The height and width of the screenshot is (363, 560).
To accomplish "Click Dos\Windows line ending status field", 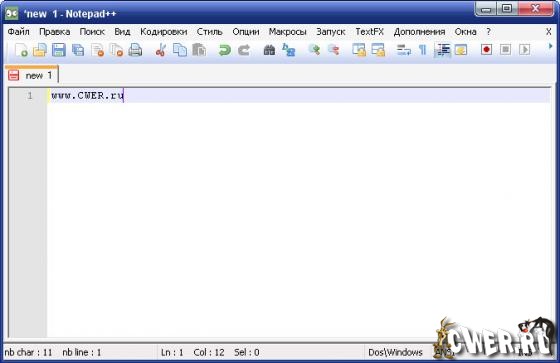I will click(x=395, y=353).
